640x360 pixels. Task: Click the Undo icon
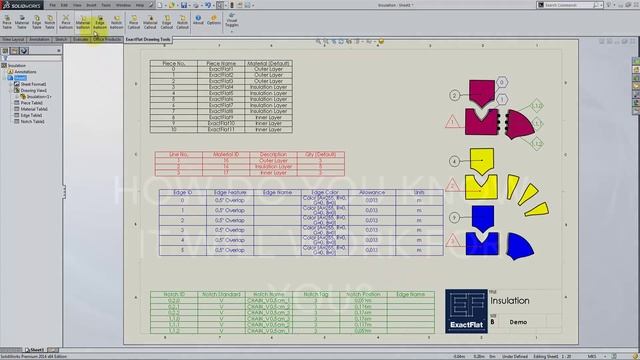[x=208, y=5]
